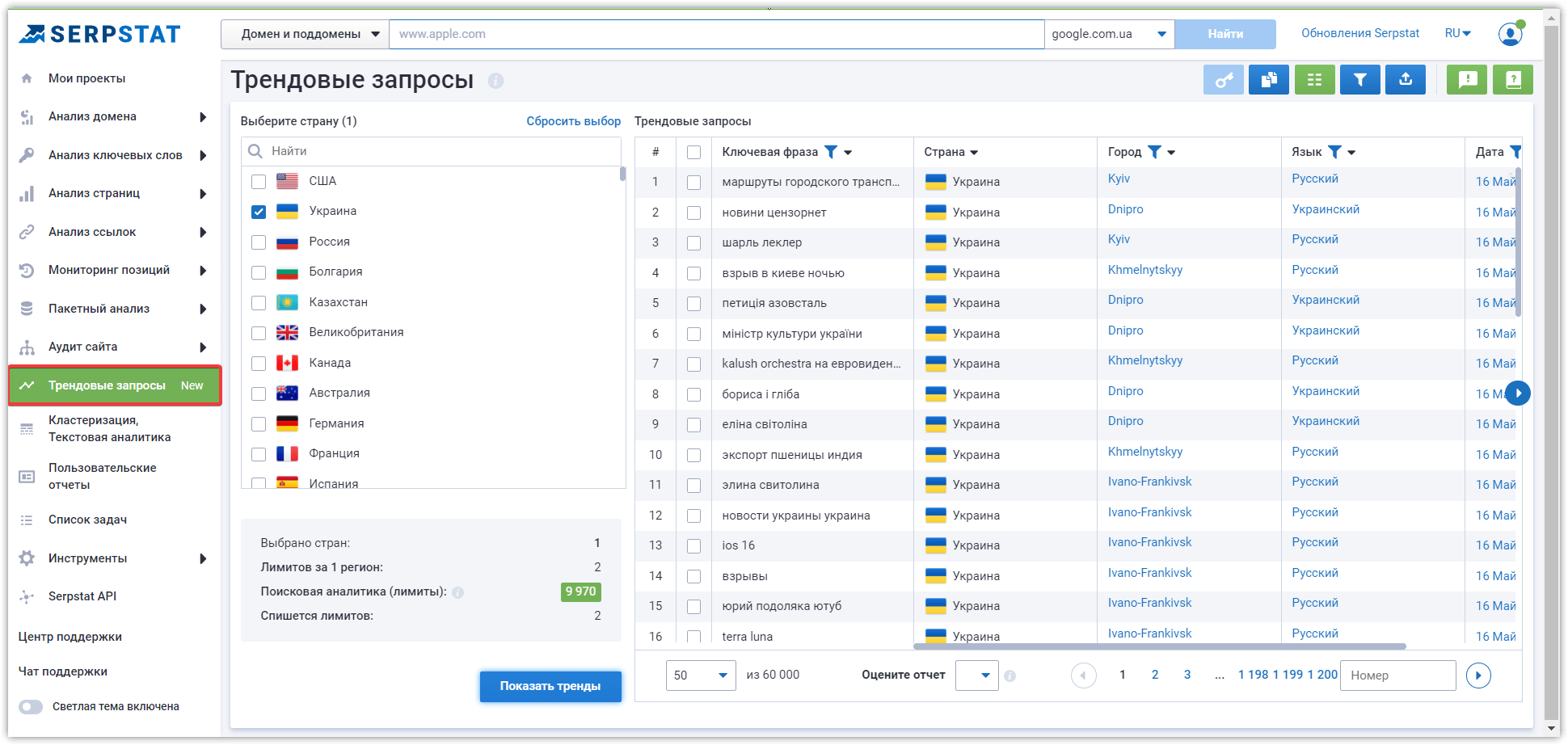The height and width of the screenshot is (745, 1568).
Task: Click the Serpstat logo
Action: point(99,34)
